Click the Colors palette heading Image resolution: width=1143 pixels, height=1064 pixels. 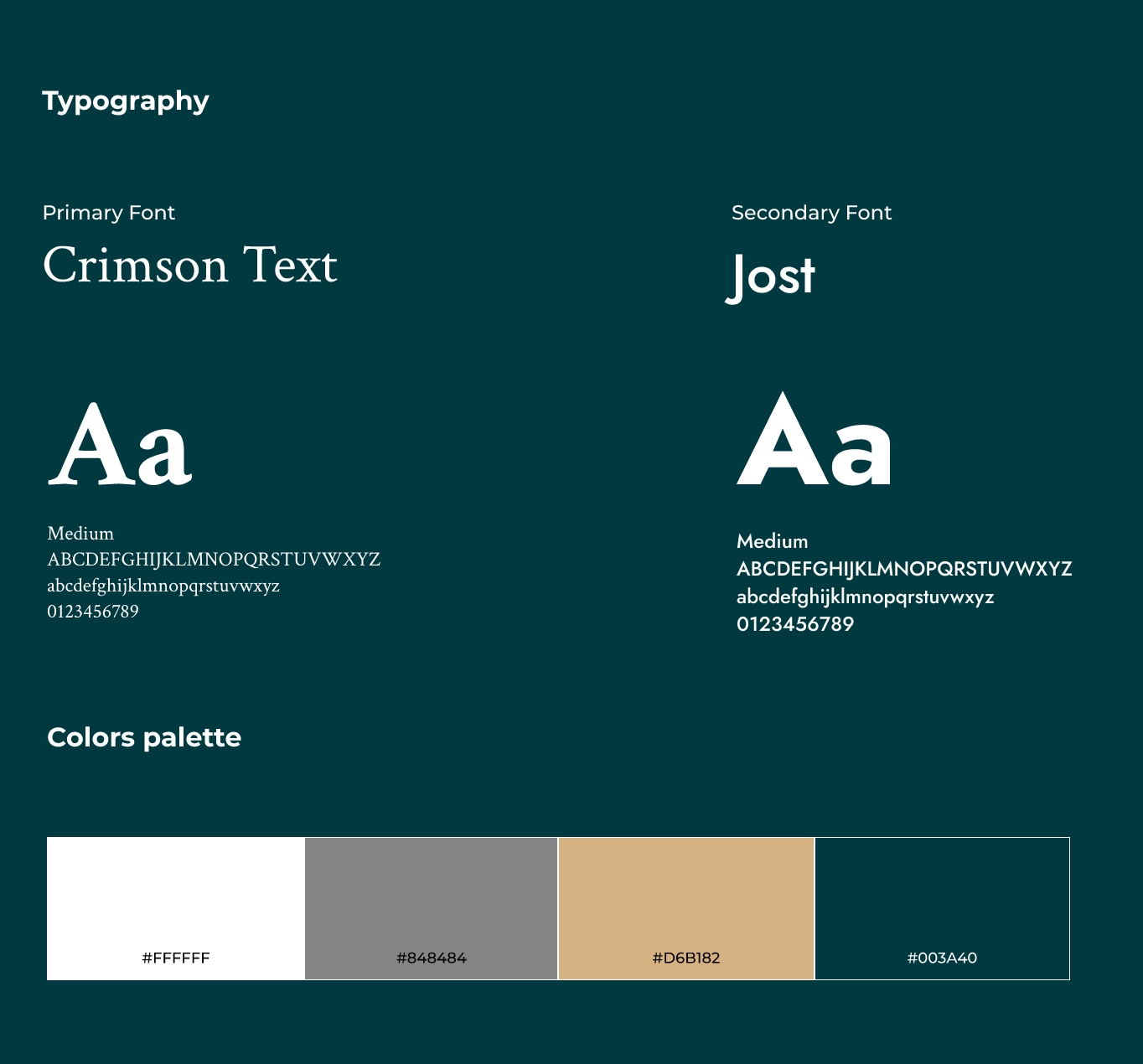coord(144,738)
